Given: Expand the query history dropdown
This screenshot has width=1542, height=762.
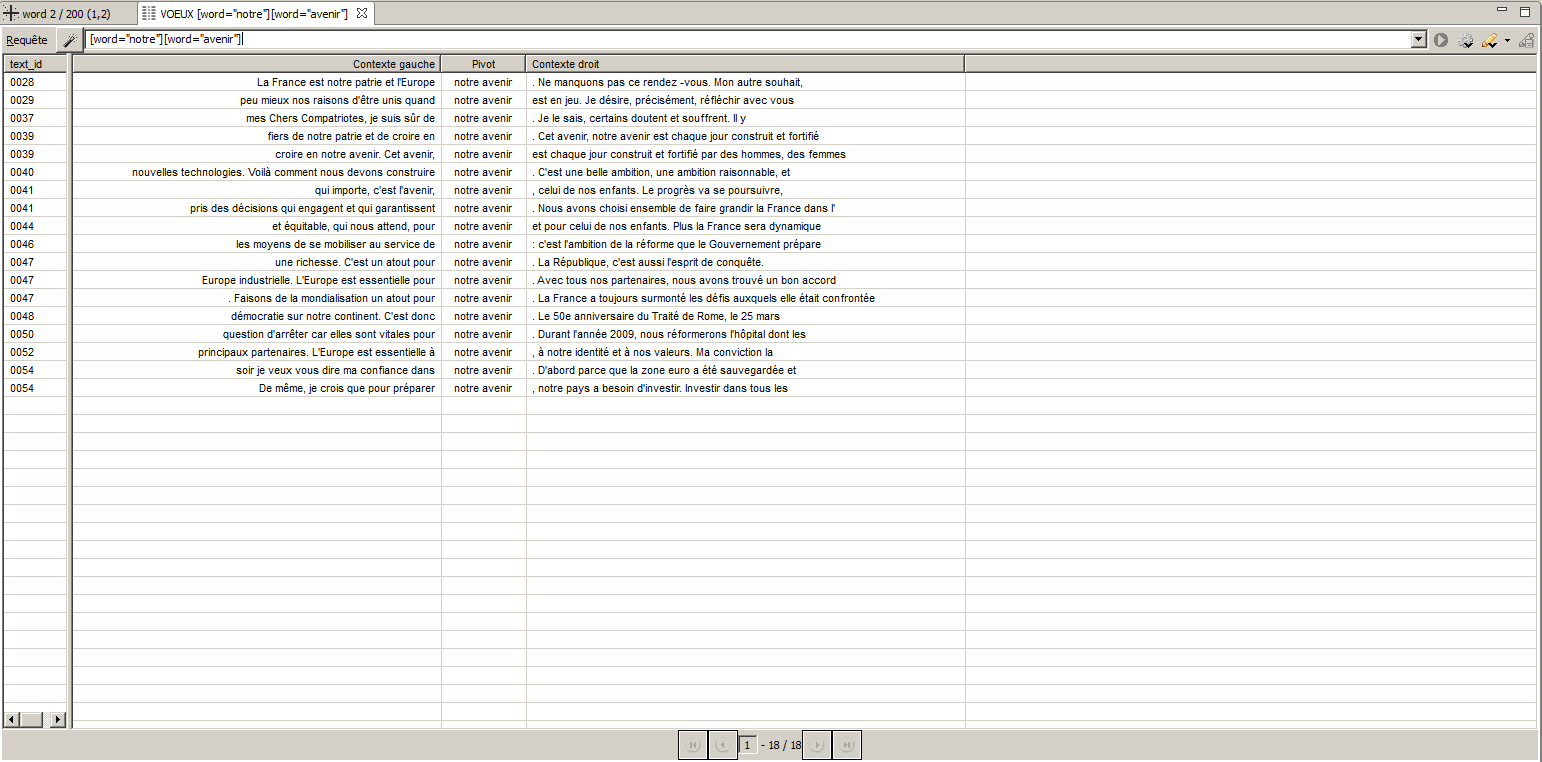Looking at the screenshot, I should pyautogui.click(x=1418, y=40).
